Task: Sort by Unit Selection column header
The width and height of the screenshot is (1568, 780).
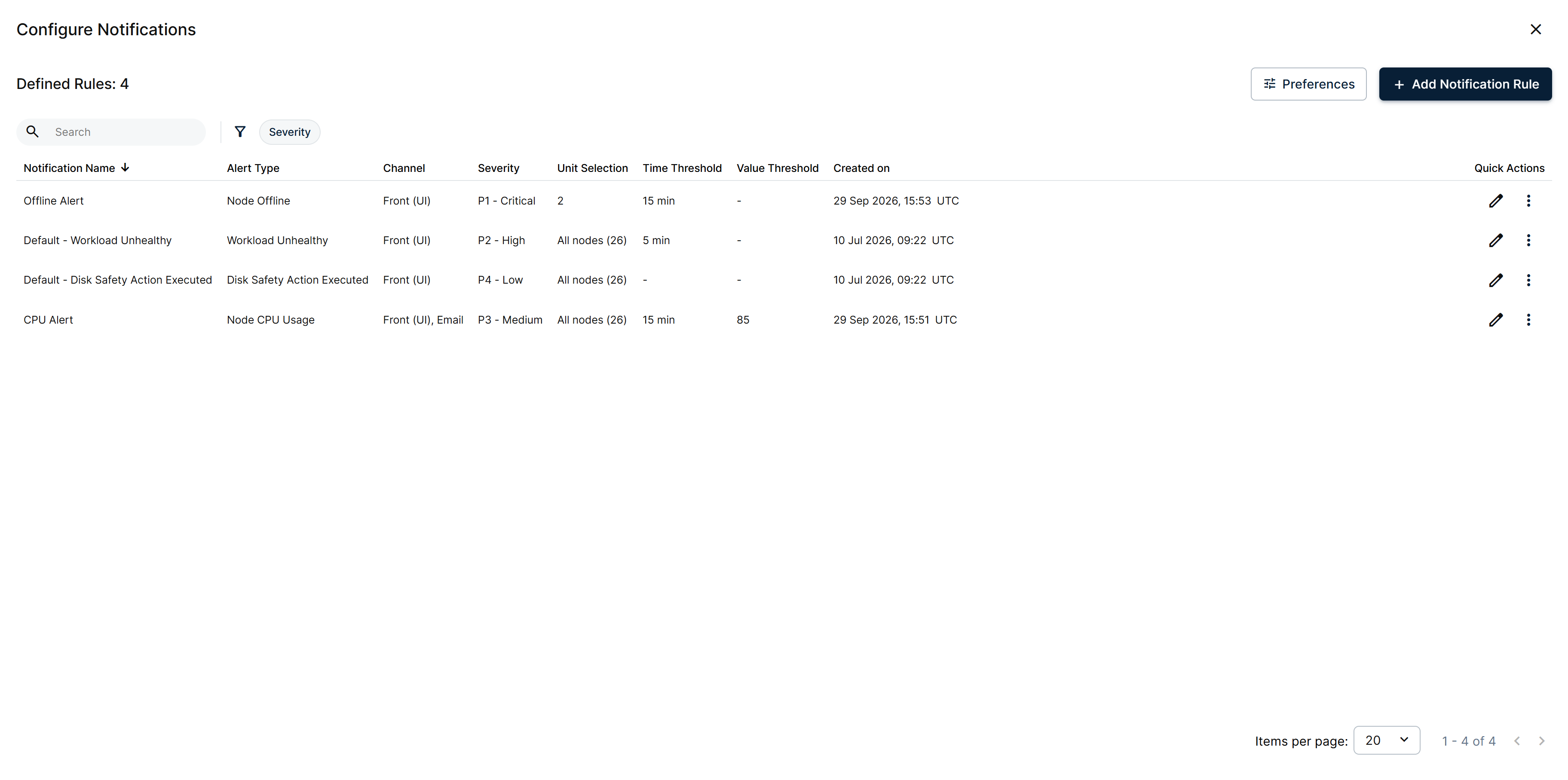Action: coord(592,168)
